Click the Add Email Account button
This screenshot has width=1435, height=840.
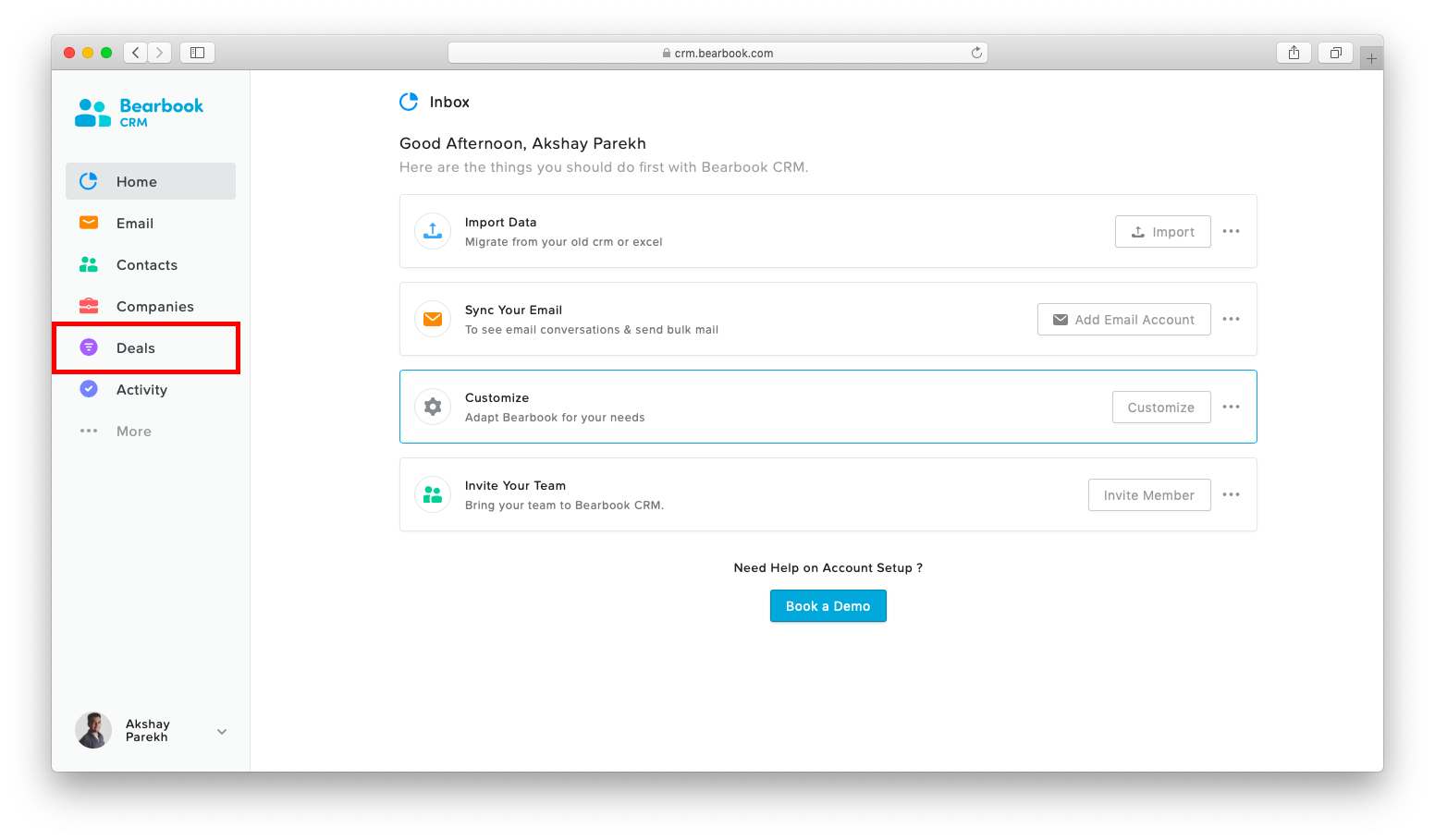click(x=1123, y=320)
